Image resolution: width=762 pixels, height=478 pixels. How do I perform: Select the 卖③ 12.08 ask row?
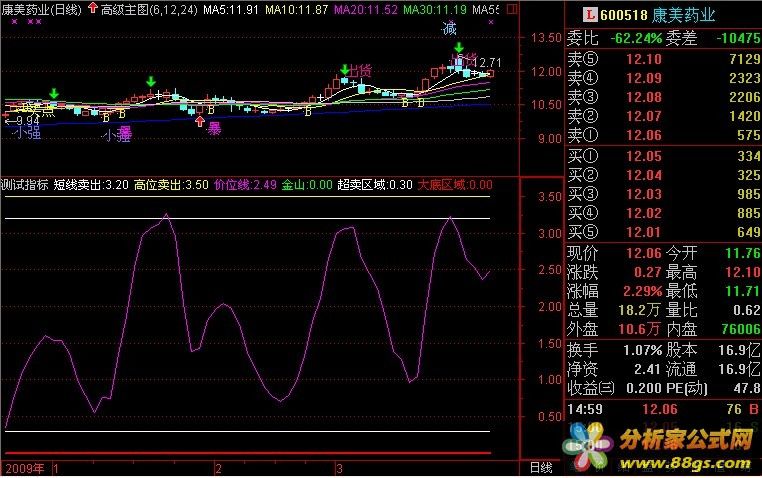pos(663,97)
